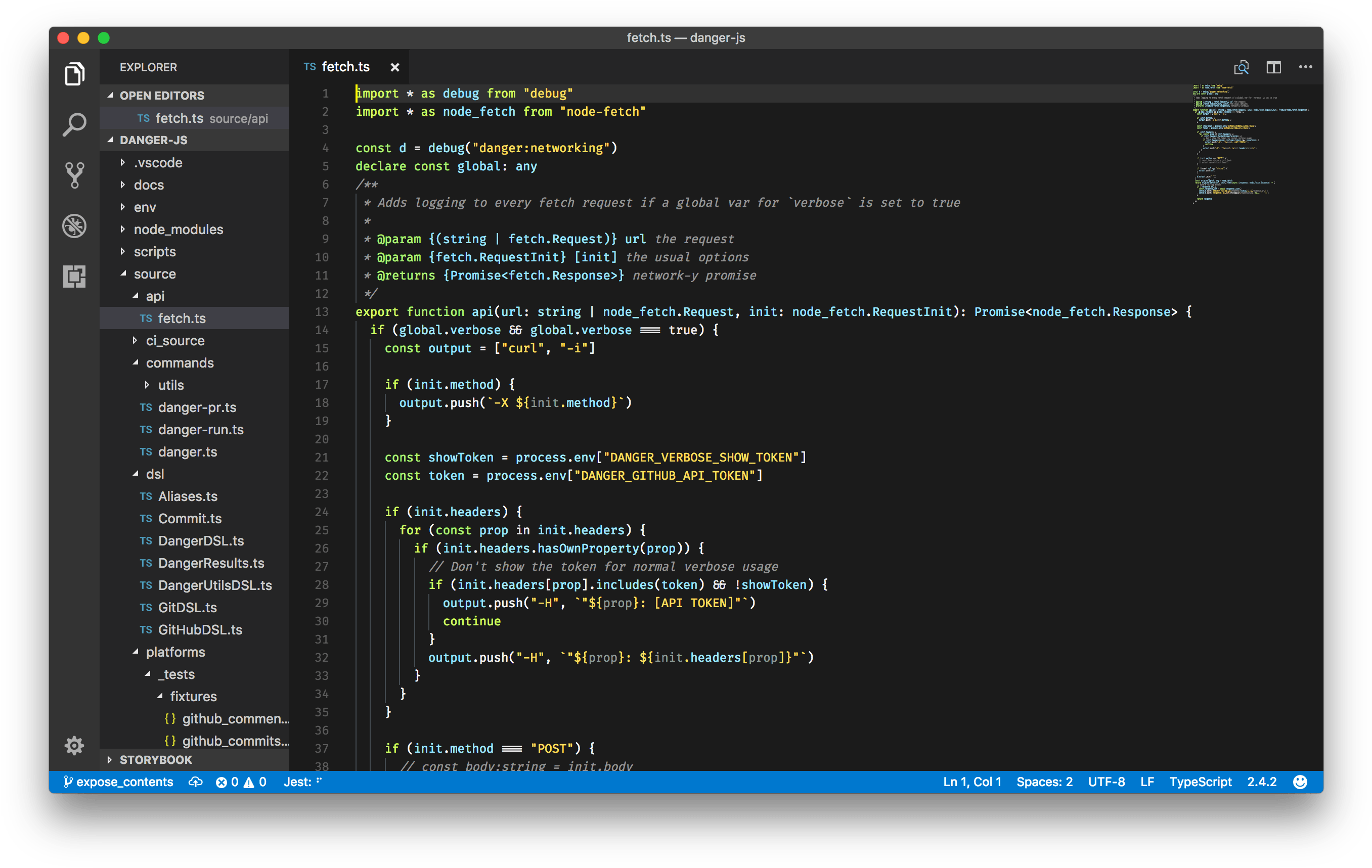Open fetch.ts under the api folder
The image size is (1372, 868).
(x=194, y=318)
